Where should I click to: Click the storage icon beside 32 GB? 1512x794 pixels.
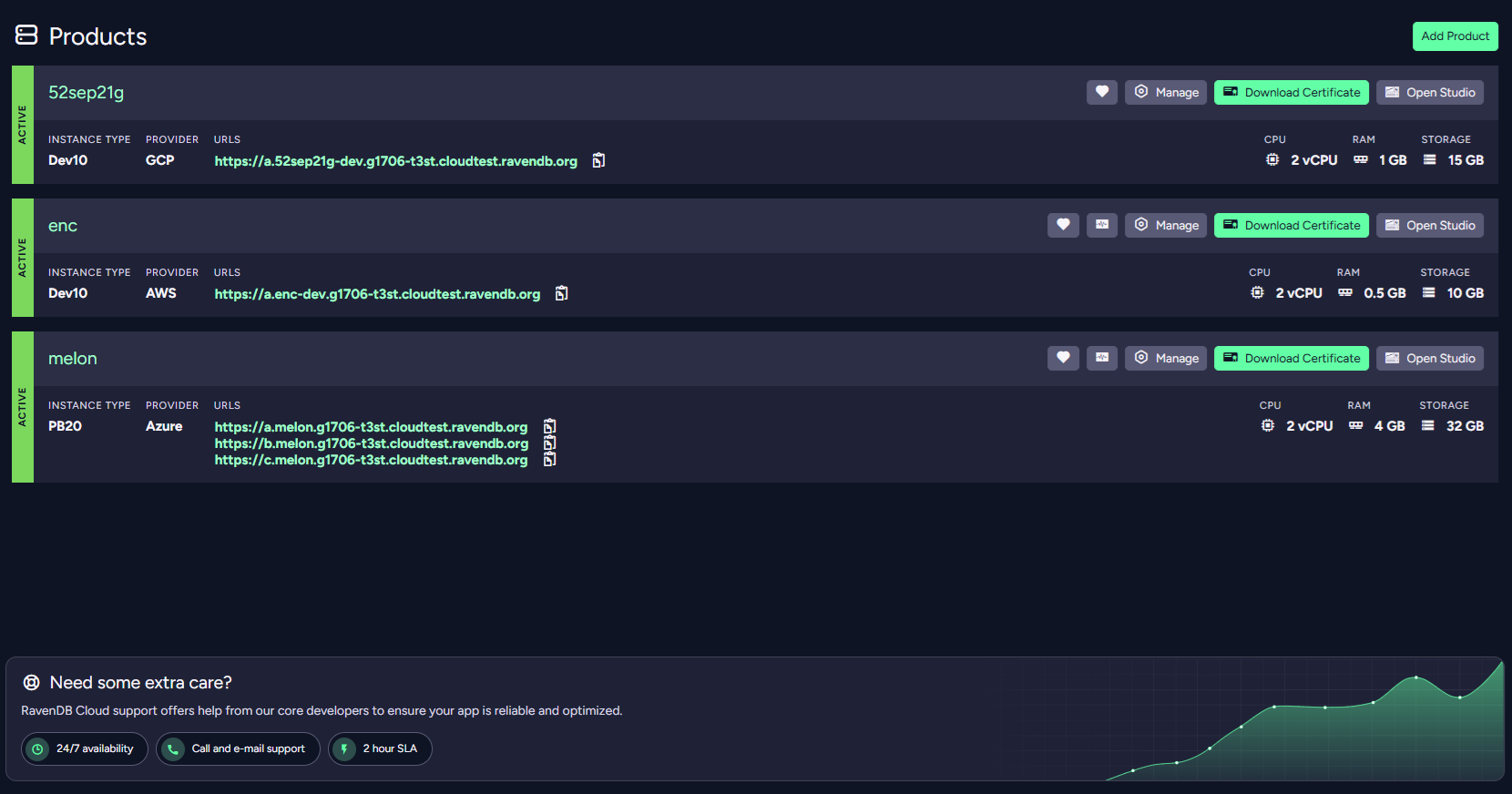click(x=1428, y=425)
